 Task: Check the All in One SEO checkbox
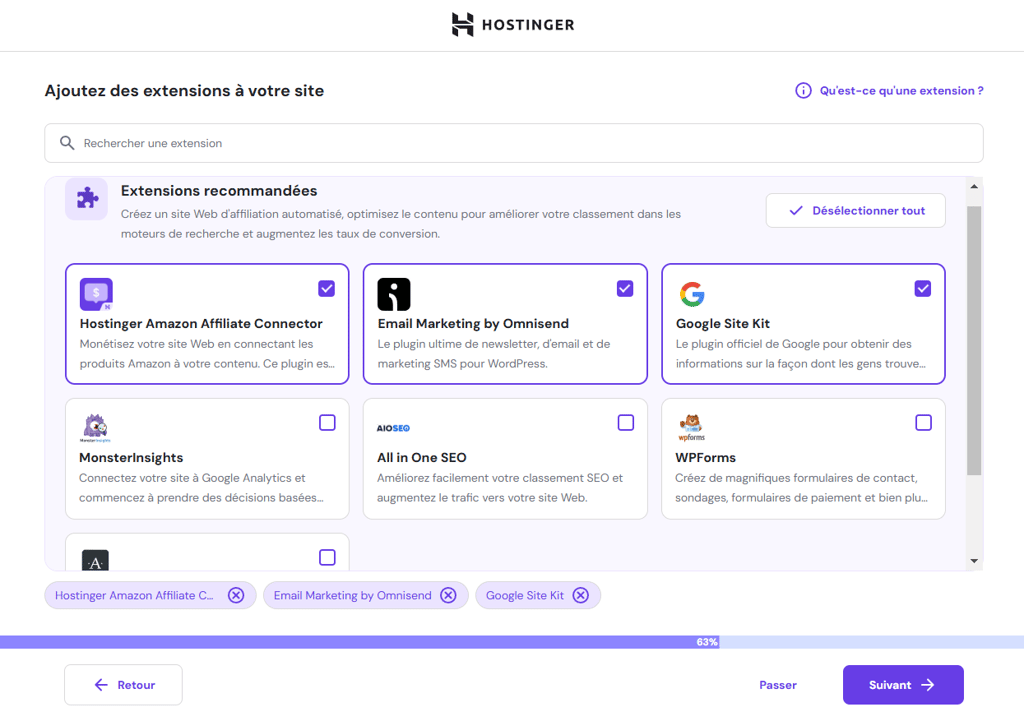626,423
